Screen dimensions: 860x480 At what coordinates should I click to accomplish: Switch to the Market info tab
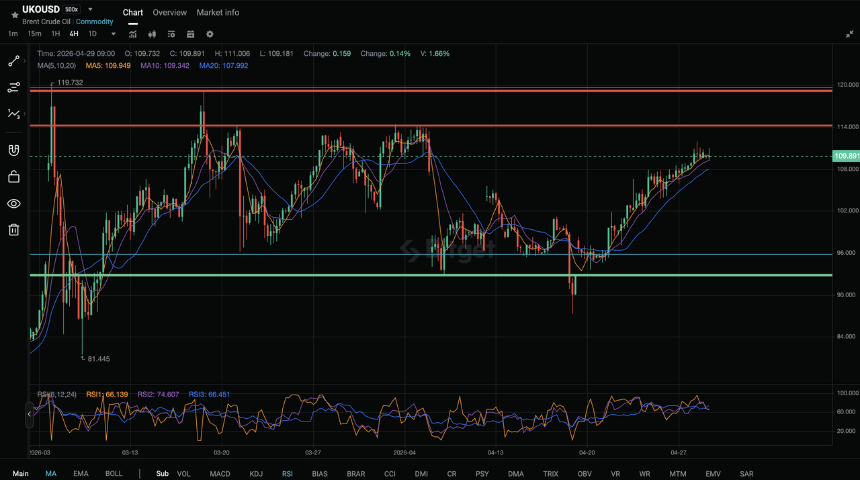(218, 12)
